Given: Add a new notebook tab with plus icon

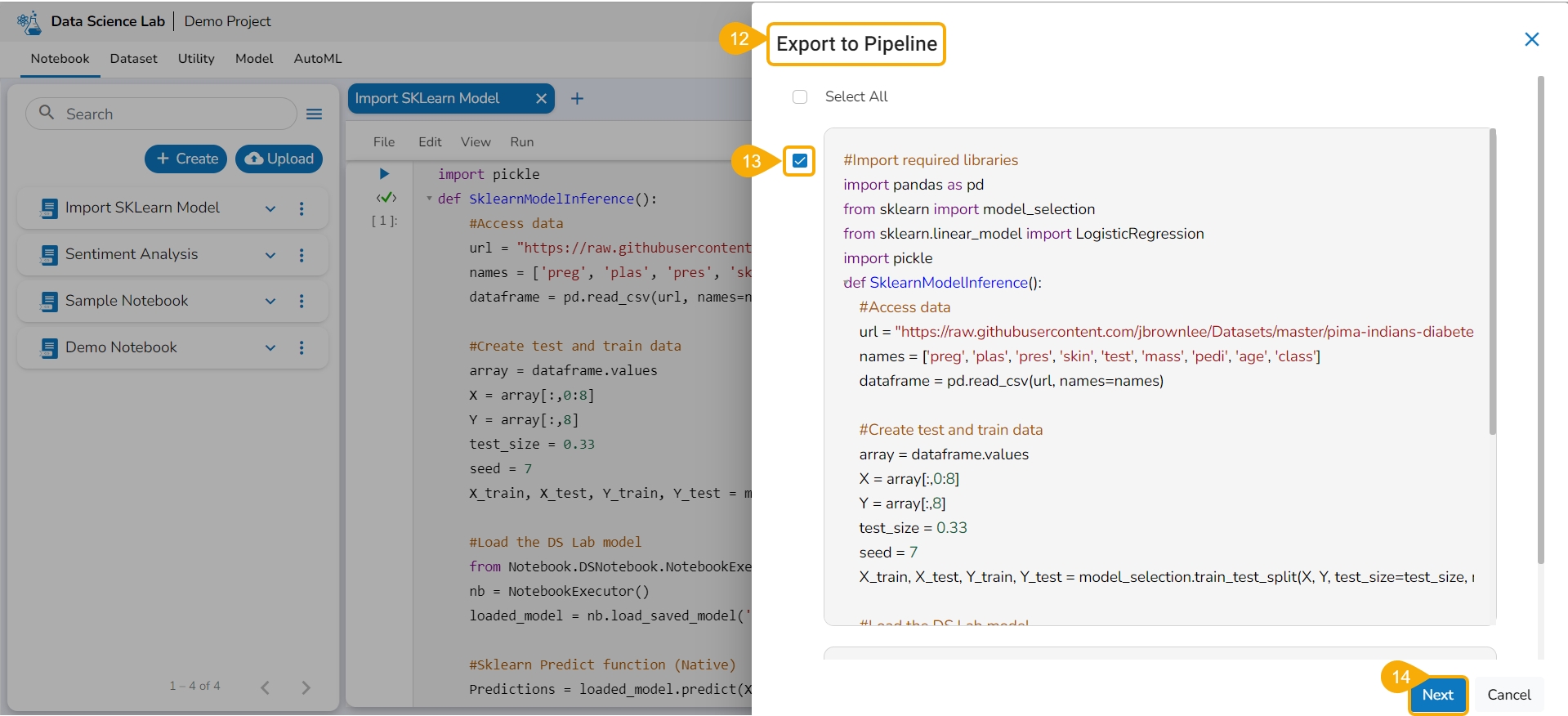Looking at the screenshot, I should pos(577,99).
